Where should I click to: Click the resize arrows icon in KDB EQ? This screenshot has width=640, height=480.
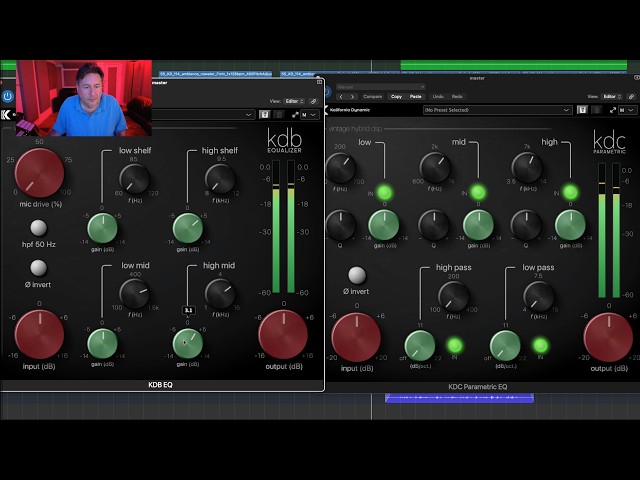(x=295, y=115)
